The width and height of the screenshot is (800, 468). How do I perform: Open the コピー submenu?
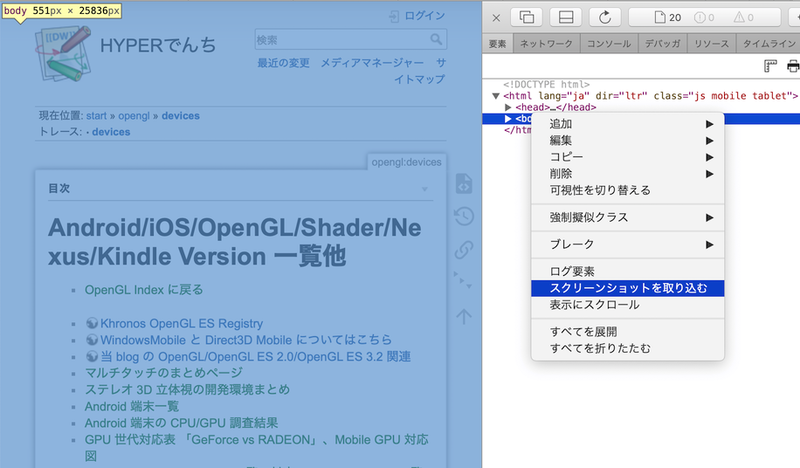click(x=628, y=157)
